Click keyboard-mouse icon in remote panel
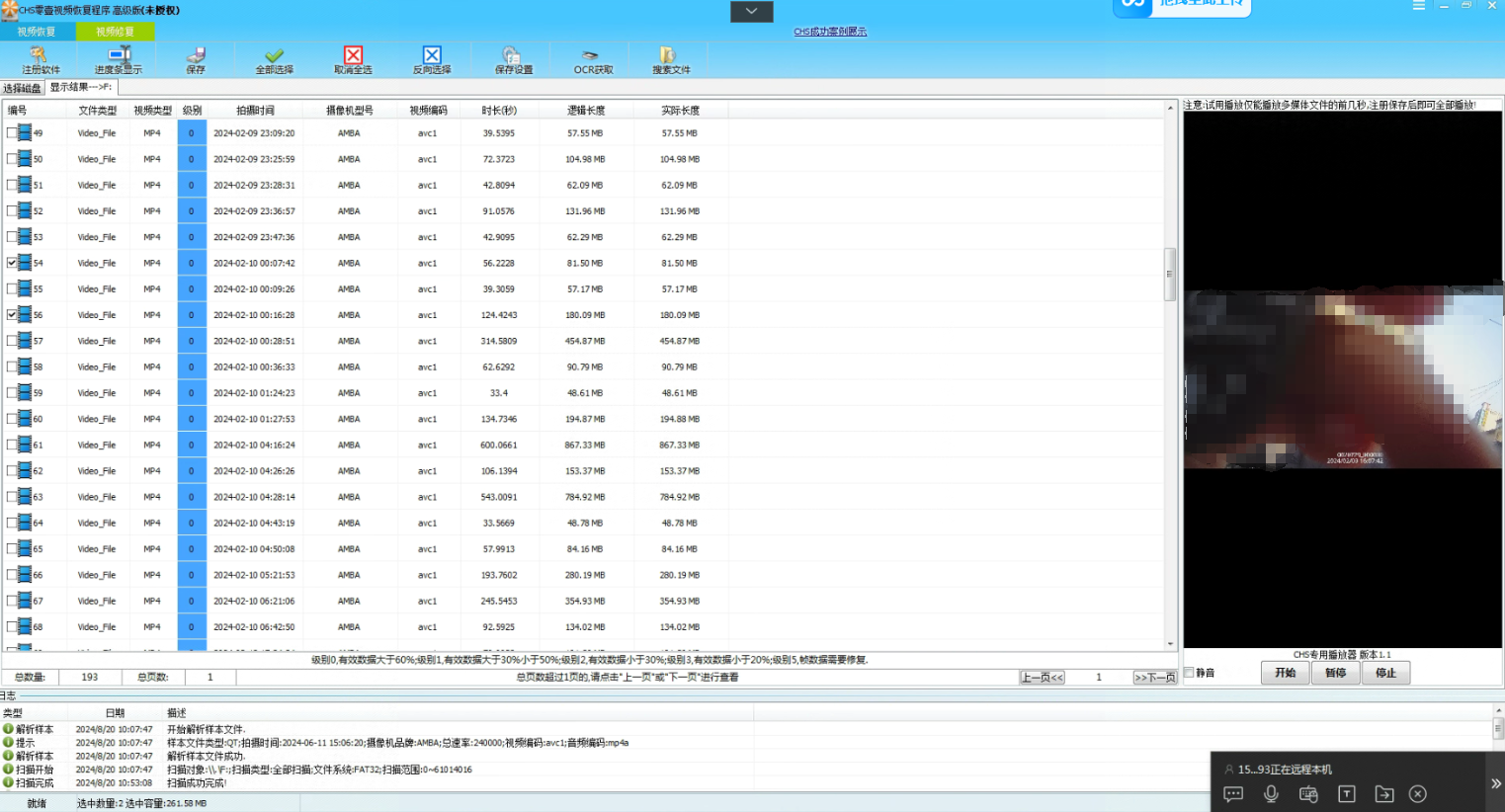 coord(1308,794)
